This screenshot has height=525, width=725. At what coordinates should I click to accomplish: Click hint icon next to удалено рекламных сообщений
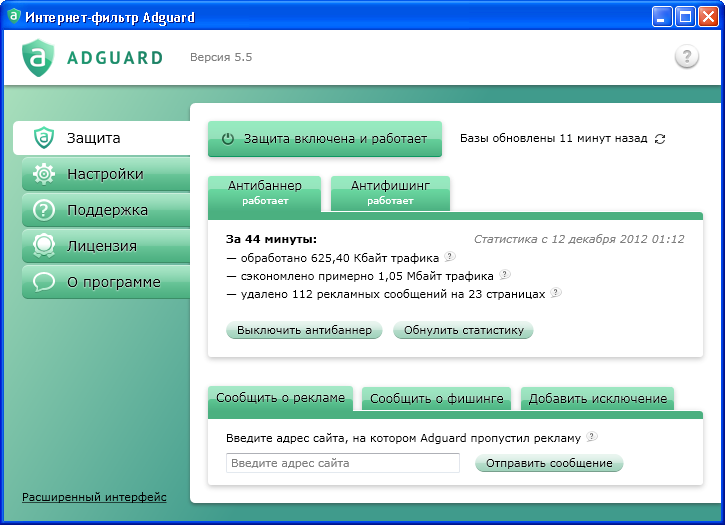(x=556, y=292)
